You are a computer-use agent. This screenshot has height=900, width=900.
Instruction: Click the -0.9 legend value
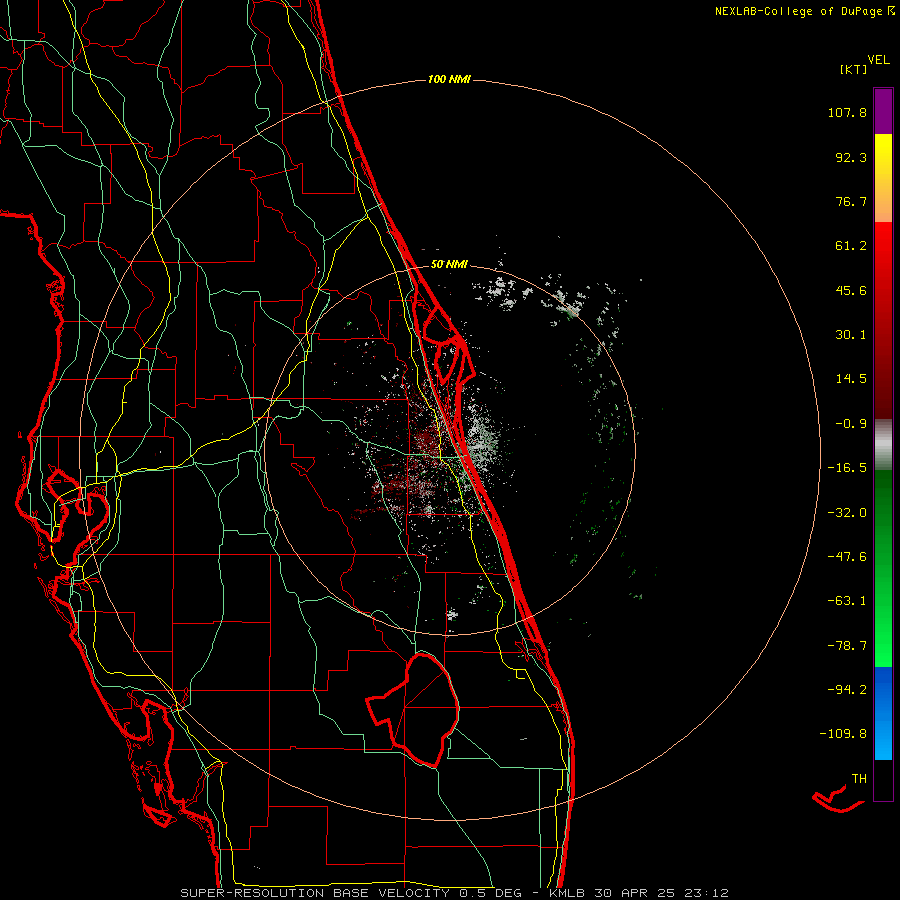[x=851, y=424]
